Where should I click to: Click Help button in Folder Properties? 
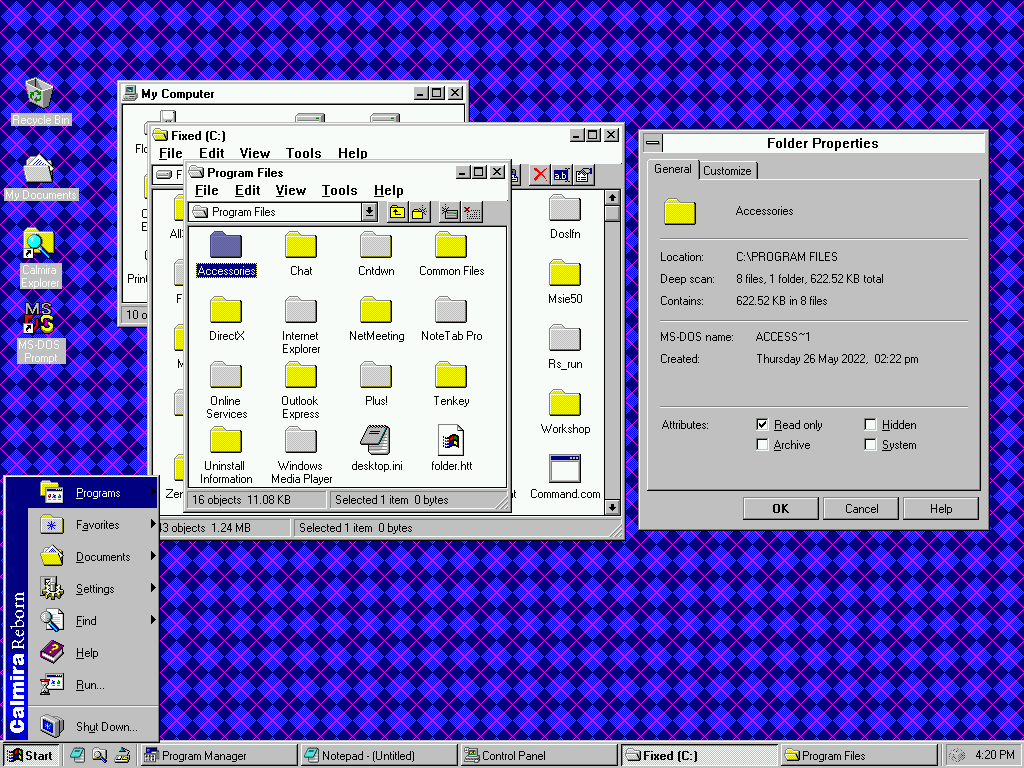coord(940,509)
